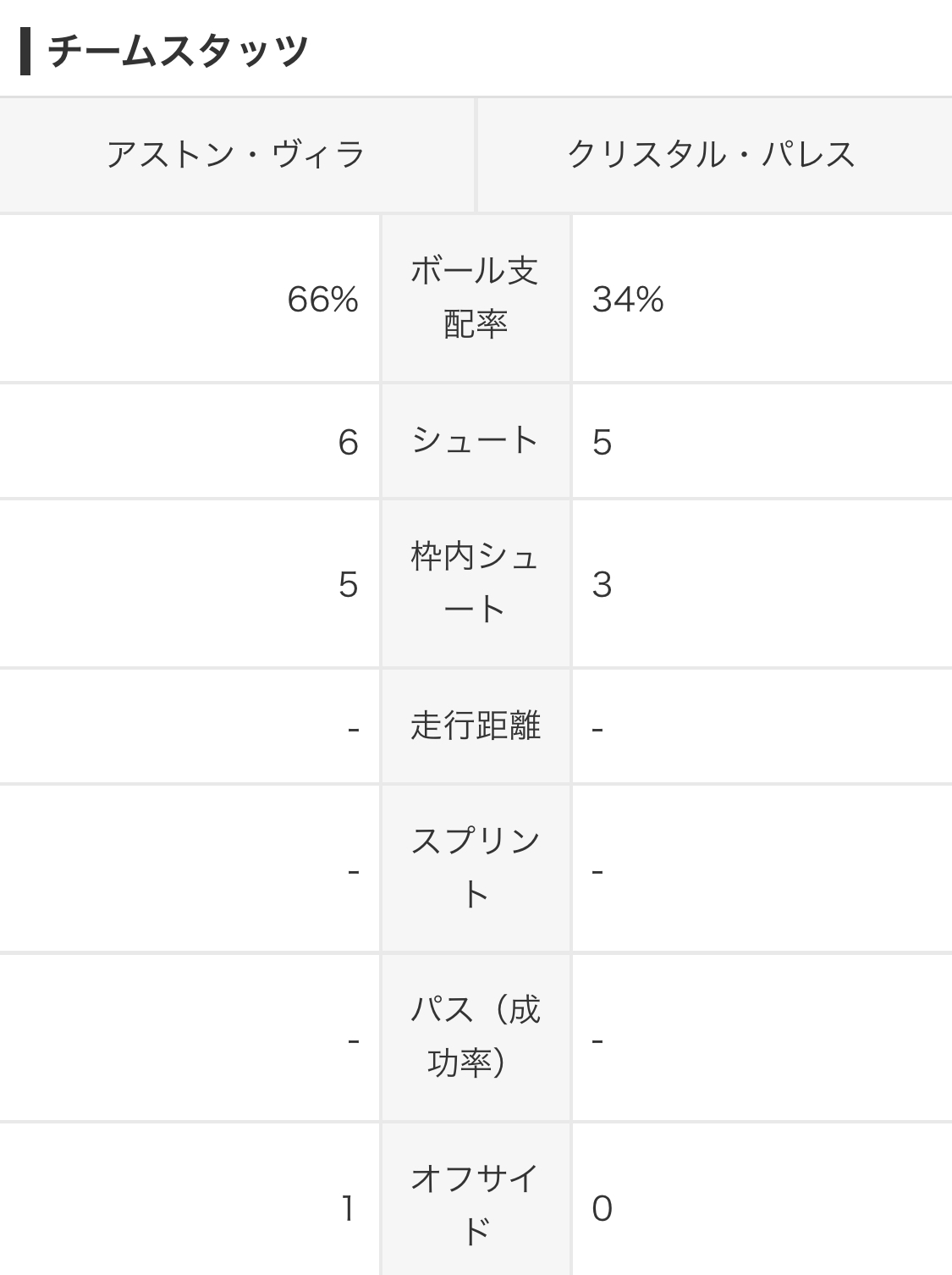Click Aston Villa's shot count of 6
Viewport: 952px width, 1275px height.
pos(348,442)
